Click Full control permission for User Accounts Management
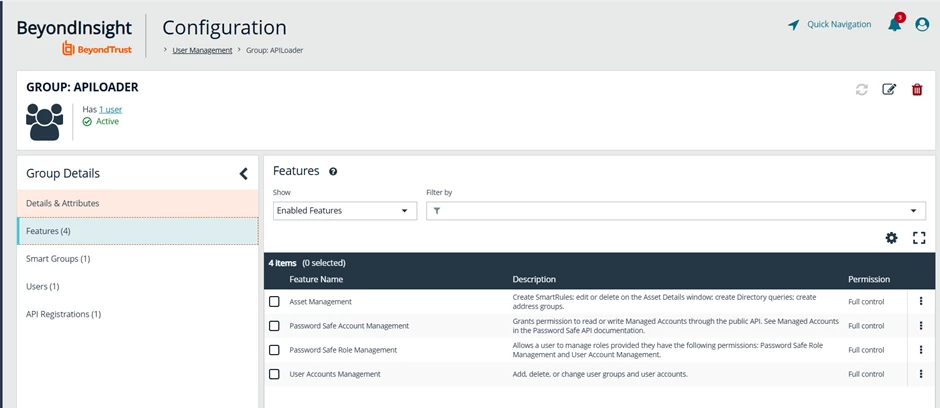940x408 pixels. (x=866, y=374)
